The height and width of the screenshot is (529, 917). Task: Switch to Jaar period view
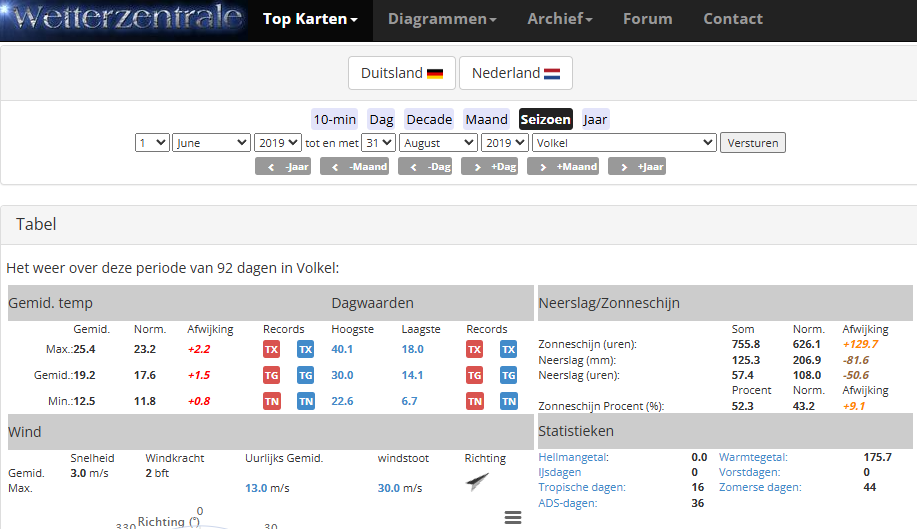click(595, 119)
